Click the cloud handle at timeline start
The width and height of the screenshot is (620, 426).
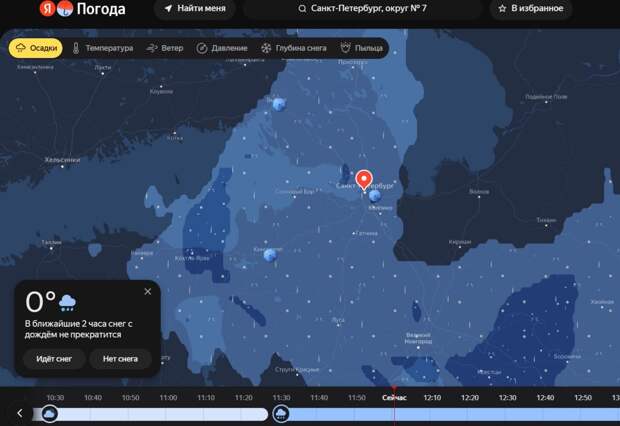pos(49,414)
